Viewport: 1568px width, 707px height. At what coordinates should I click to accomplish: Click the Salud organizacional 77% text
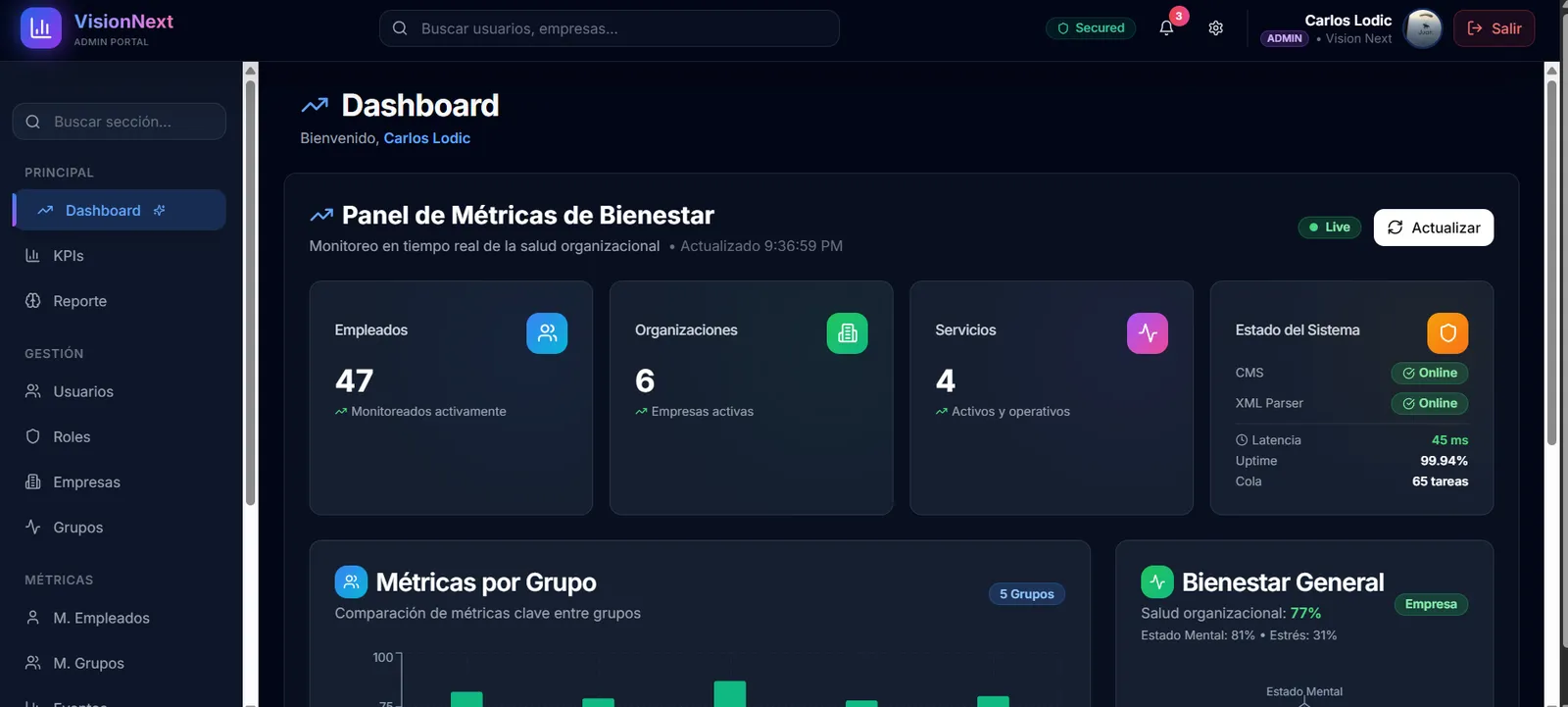coord(1231,613)
